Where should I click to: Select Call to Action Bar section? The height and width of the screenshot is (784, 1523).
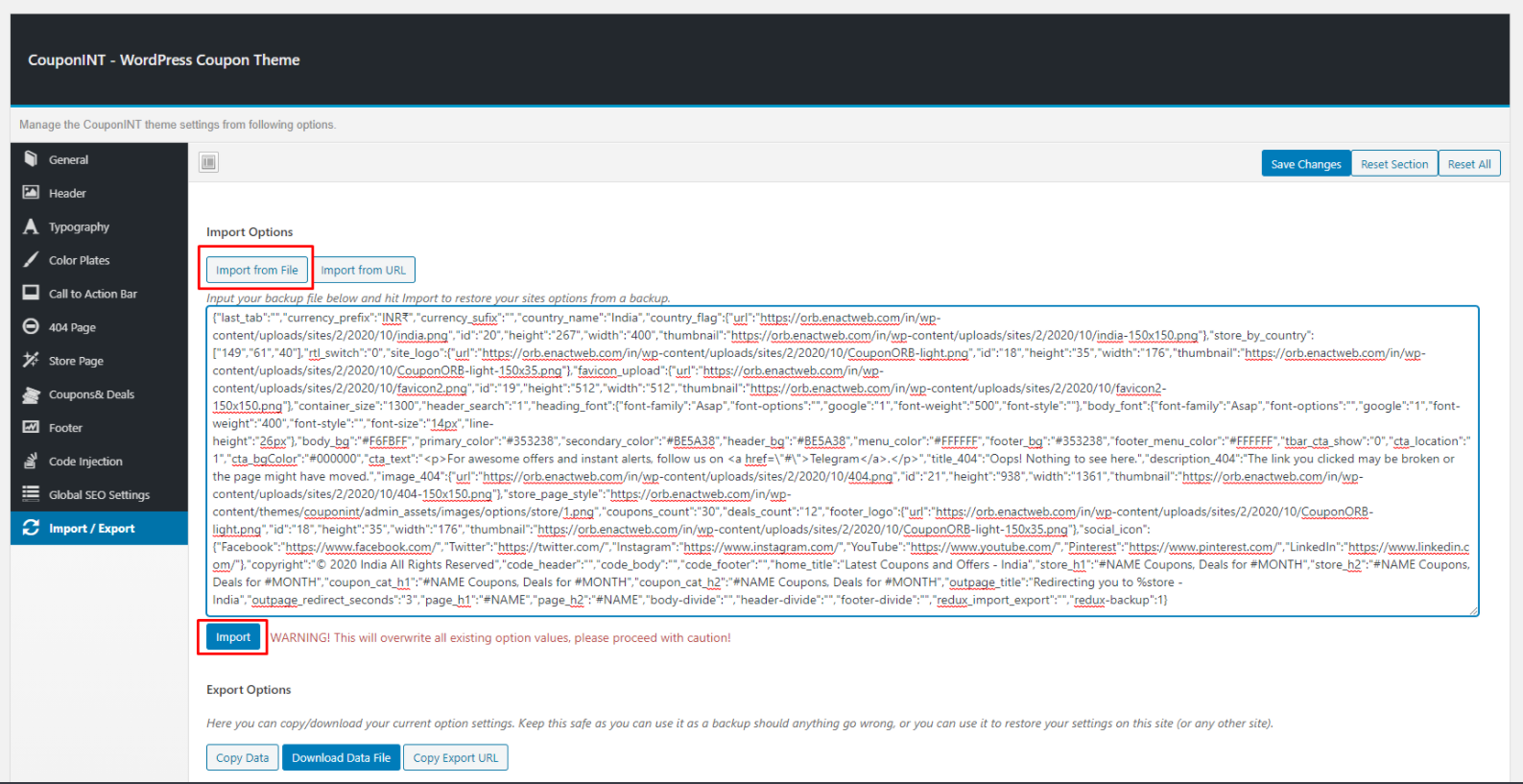99,294
